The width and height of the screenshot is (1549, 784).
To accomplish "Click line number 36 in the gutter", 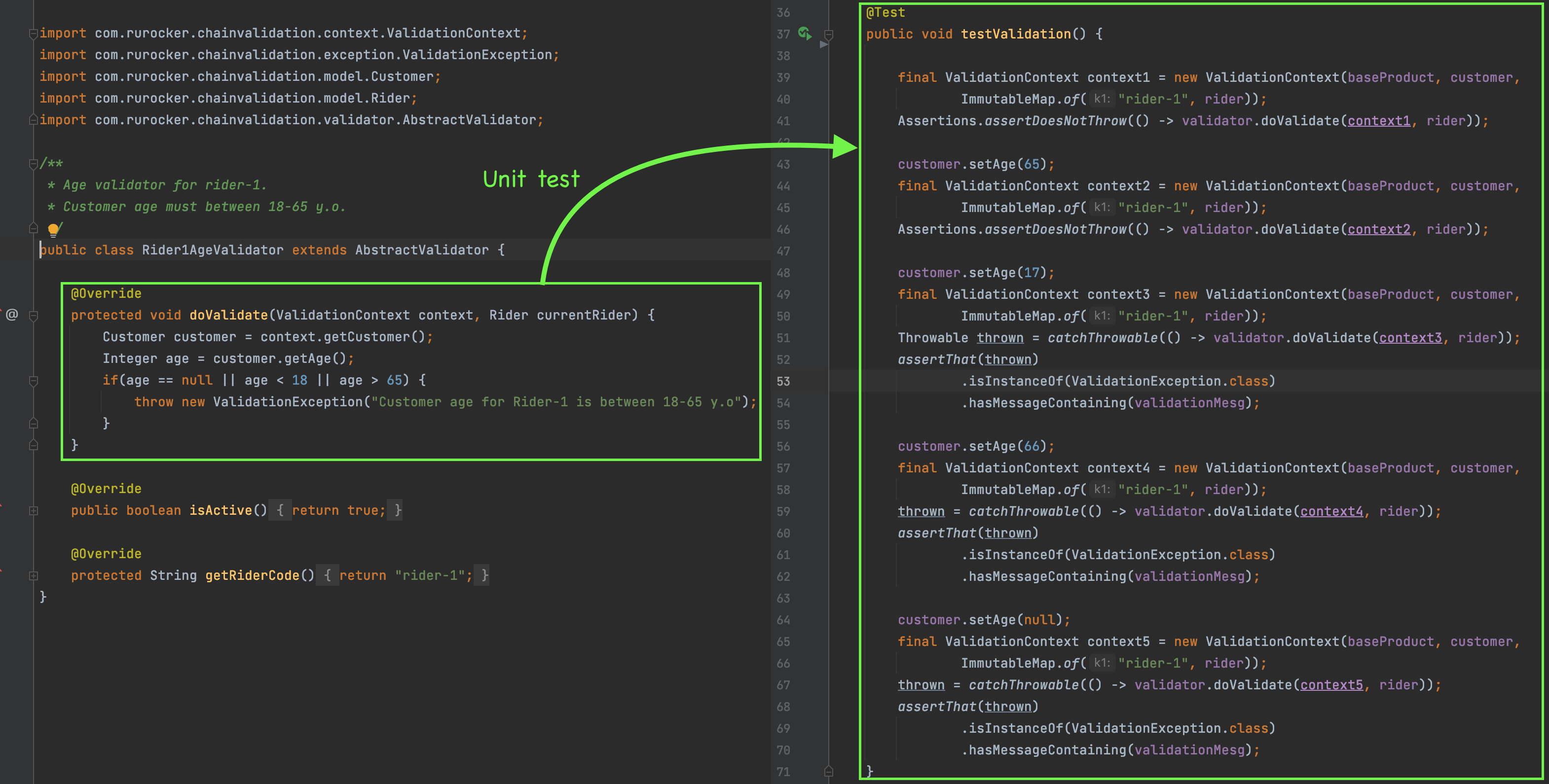I will [783, 13].
